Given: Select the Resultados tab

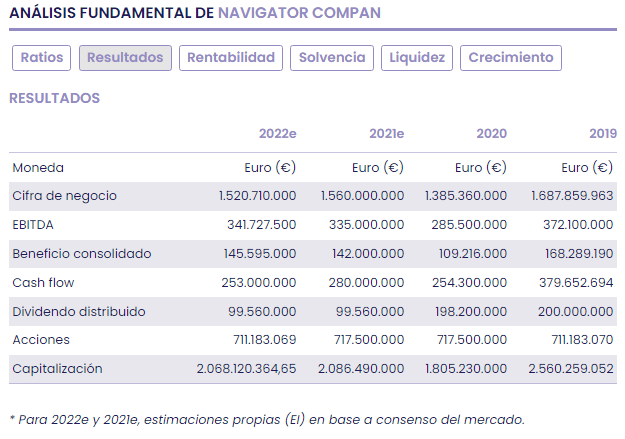Looking at the screenshot, I should (x=125, y=58).
